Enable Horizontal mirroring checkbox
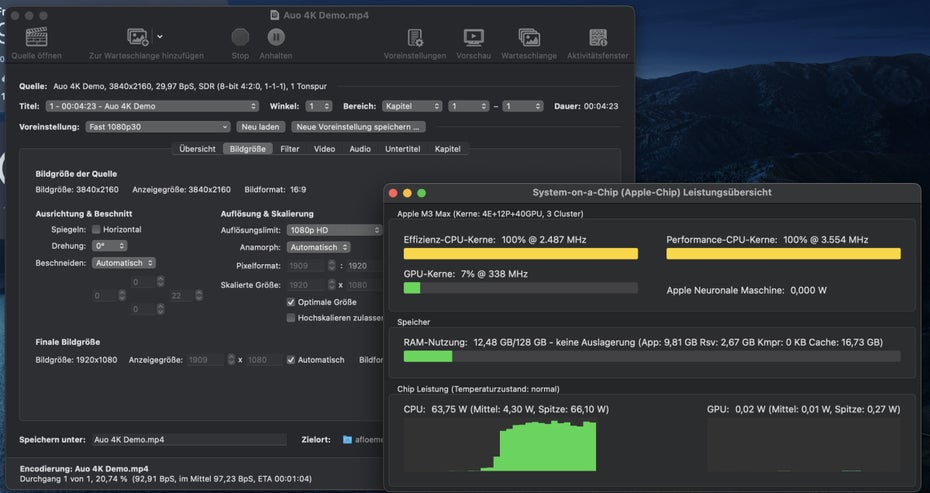The image size is (930, 493). pos(96,230)
